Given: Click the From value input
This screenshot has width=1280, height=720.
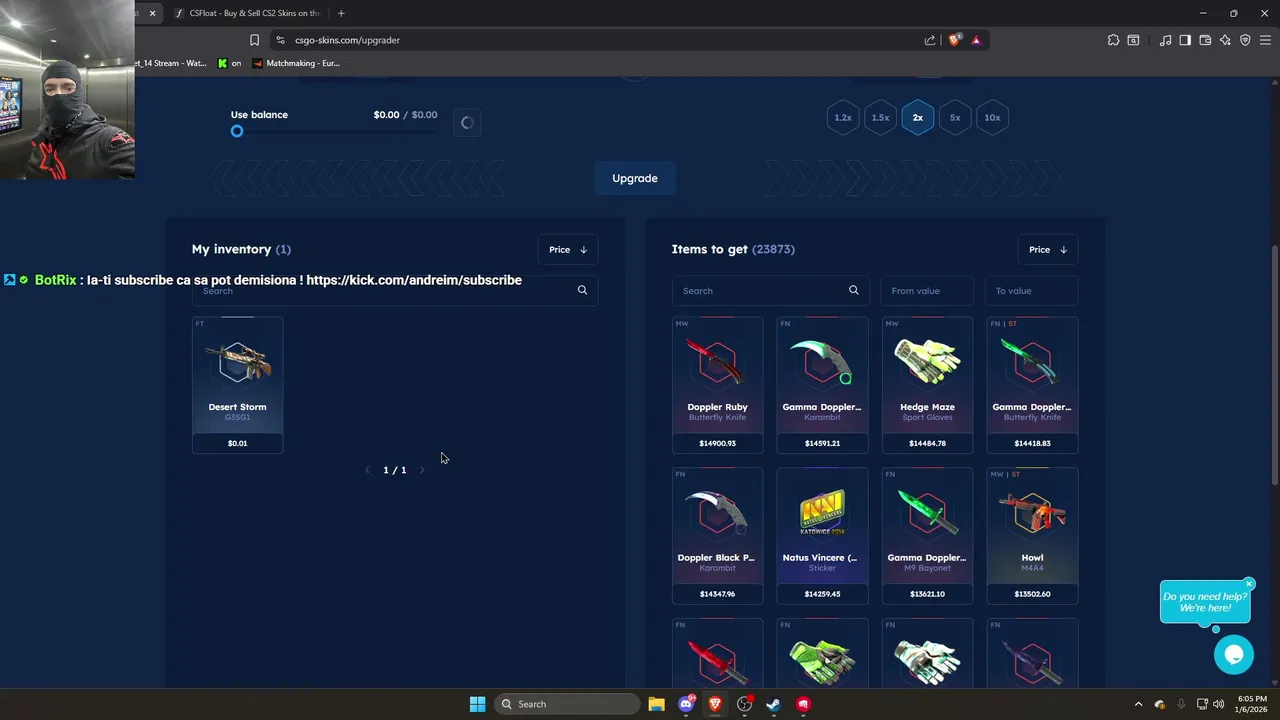Looking at the screenshot, I should (927, 290).
